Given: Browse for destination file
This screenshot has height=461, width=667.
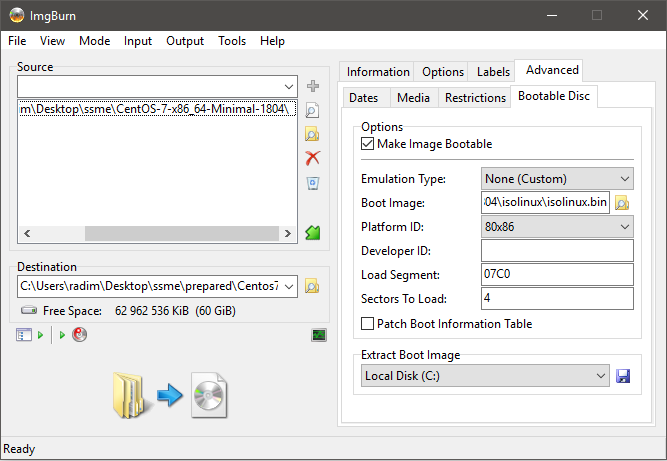Looking at the screenshot, I should point(312,287).
